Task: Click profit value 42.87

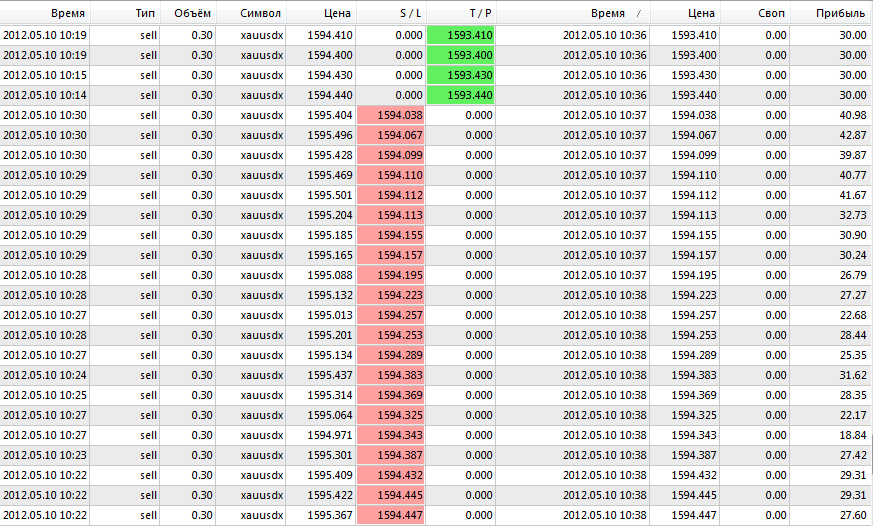Action: 854,135
